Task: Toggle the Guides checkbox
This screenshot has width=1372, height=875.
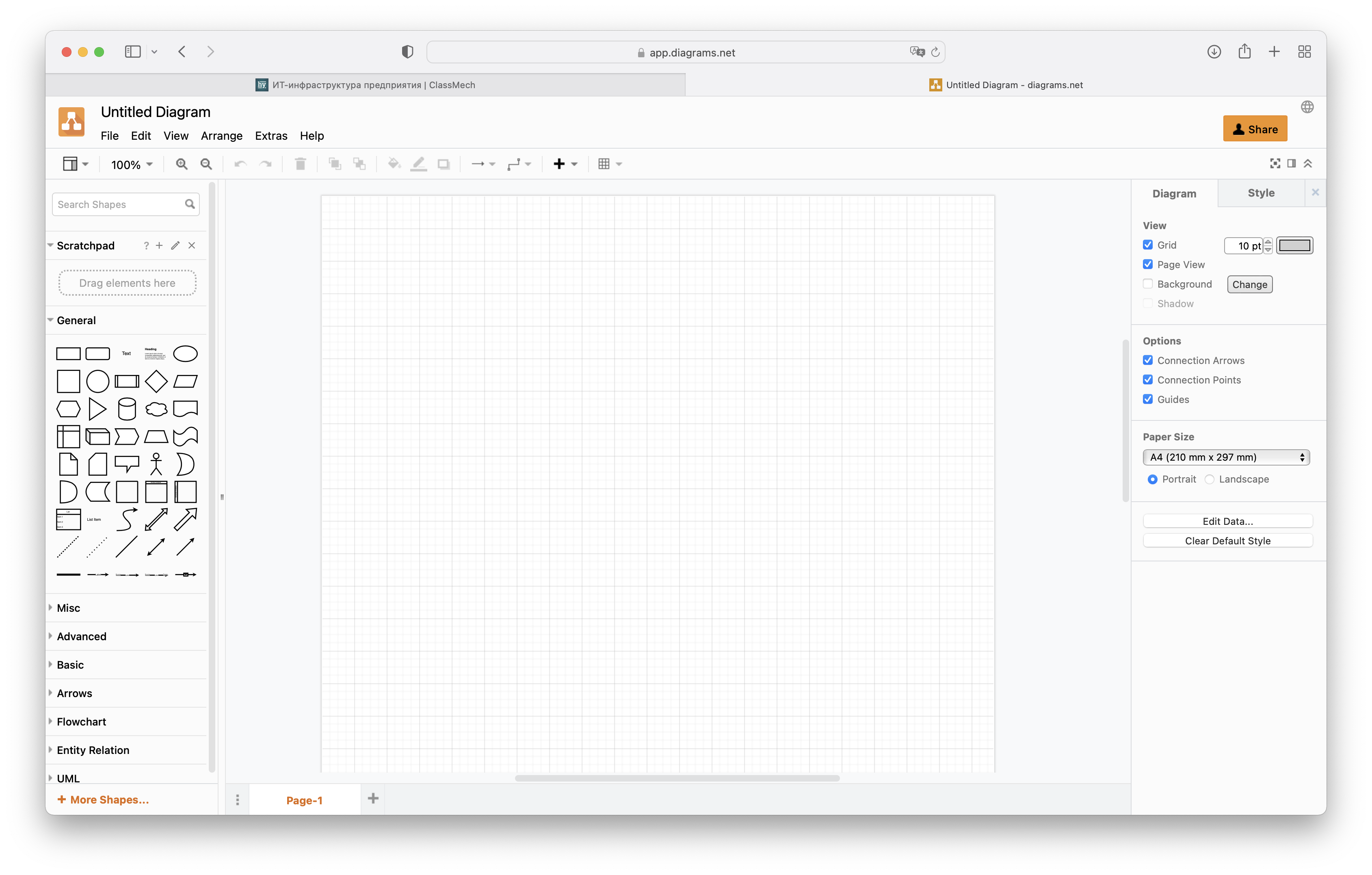Action: click(1147, 399)
